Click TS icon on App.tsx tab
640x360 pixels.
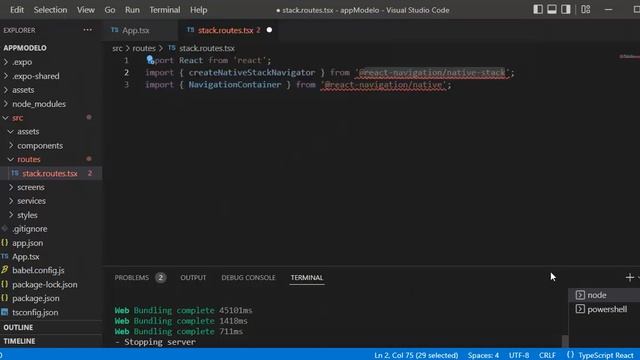[x=115, y=30]
